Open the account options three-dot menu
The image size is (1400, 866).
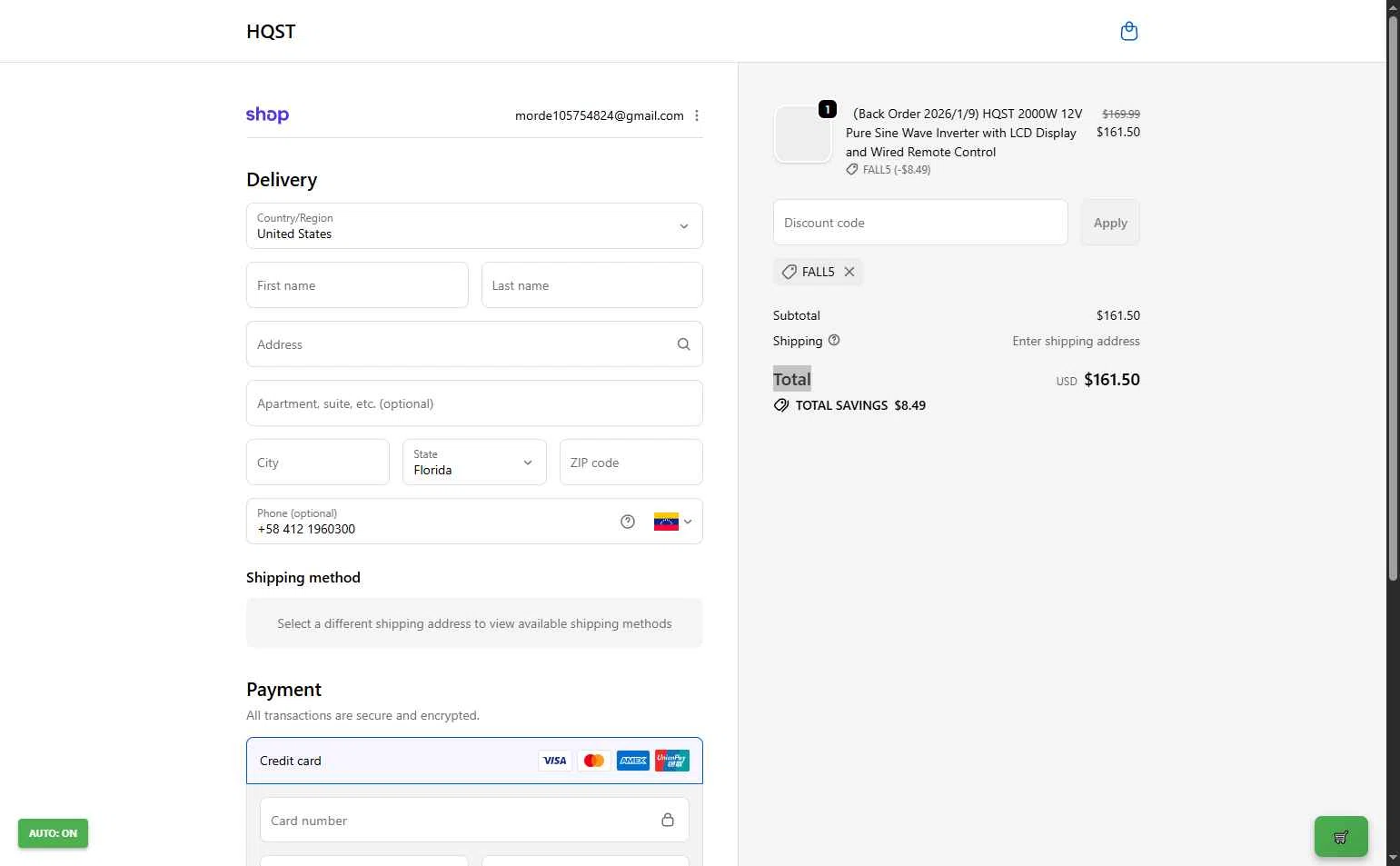click(697, 115)
